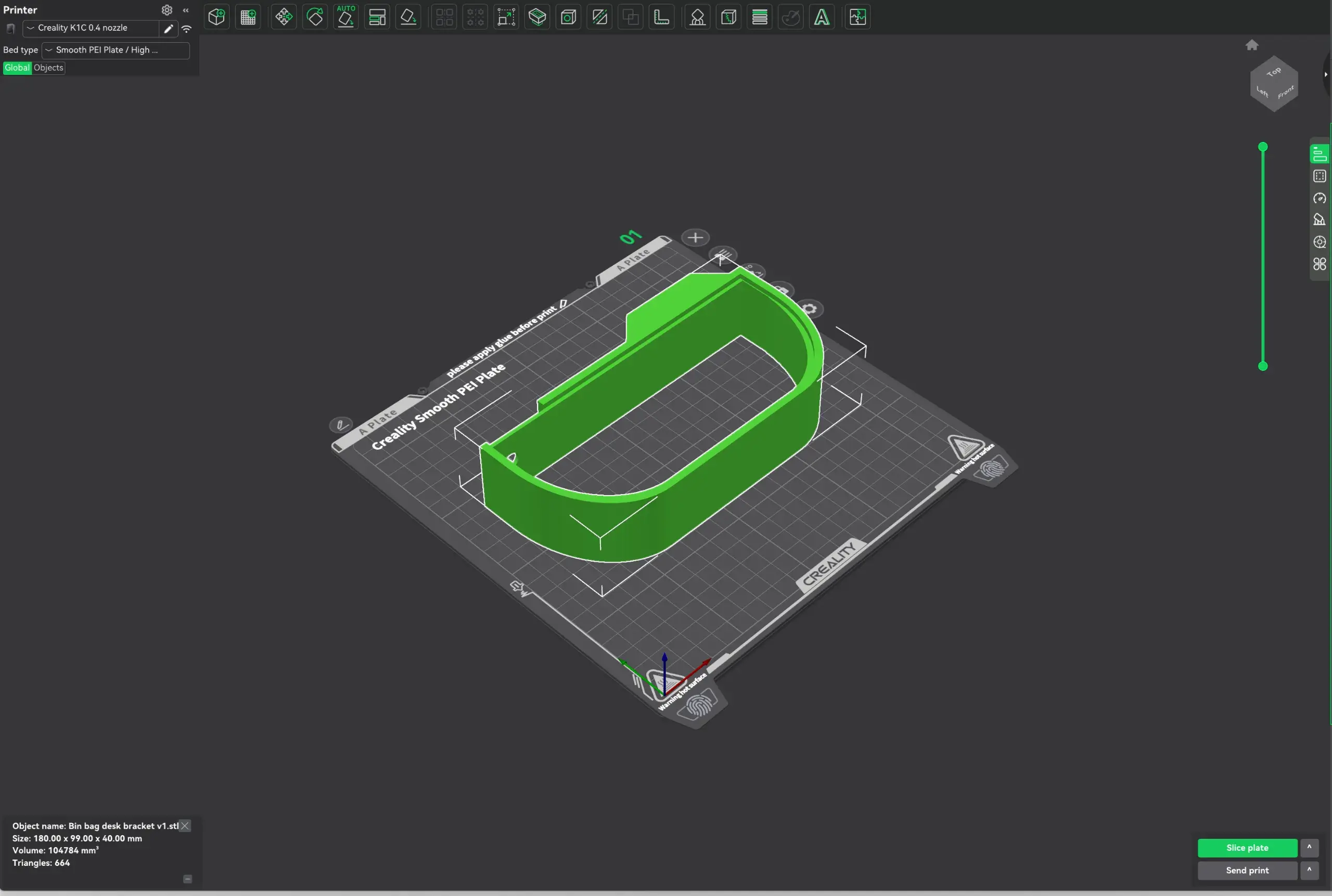Click the Send print button
The height and width of the screenshot is (896, 1332).
pyautogui.click(x=1247, y=871)
